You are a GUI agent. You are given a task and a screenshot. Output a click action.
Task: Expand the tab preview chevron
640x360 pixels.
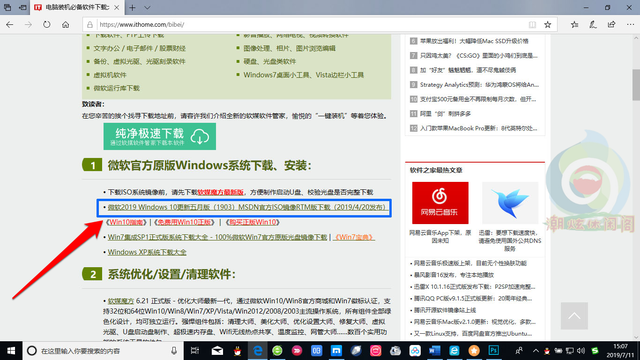147,7
